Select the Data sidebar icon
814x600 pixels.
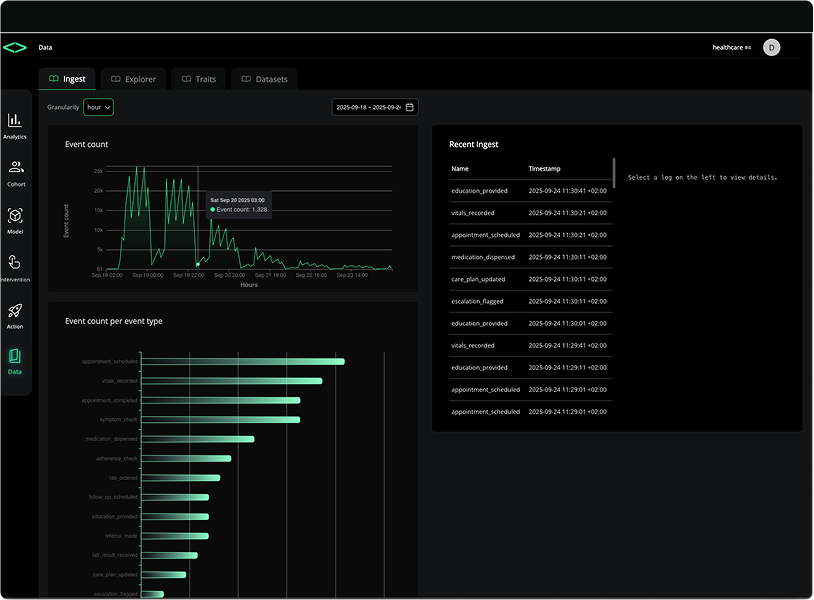pos(15,357)
